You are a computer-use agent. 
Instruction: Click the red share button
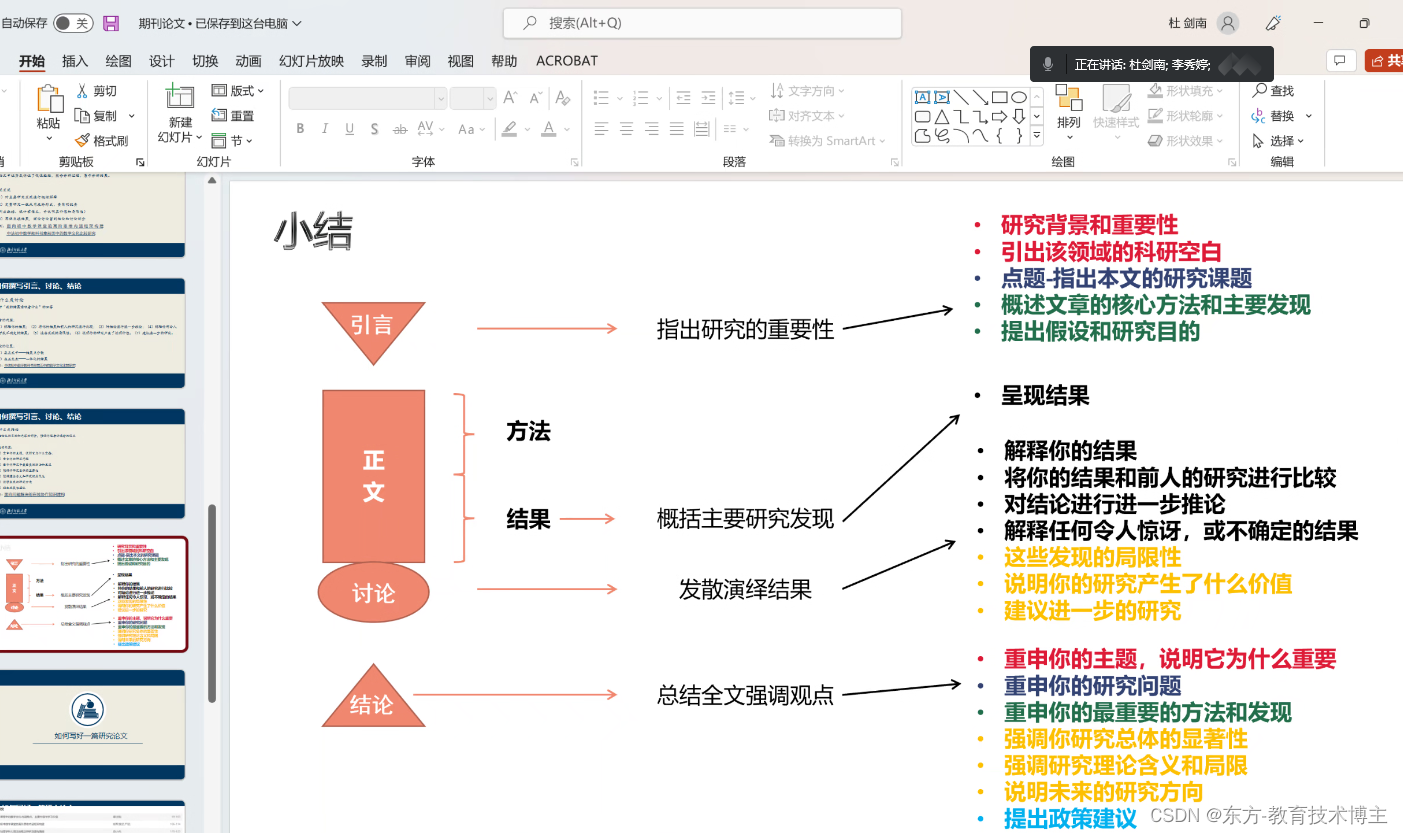click(1384, 61)
